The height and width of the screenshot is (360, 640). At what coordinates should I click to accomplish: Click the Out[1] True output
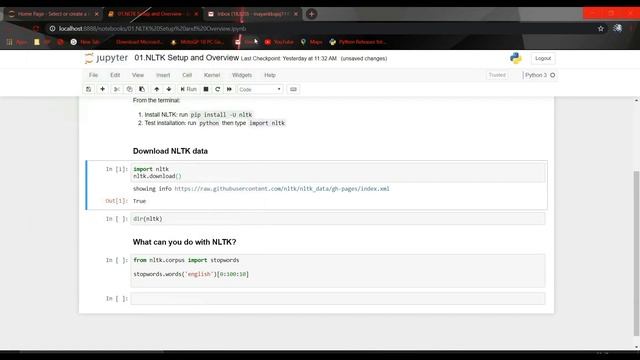[139, 201]
